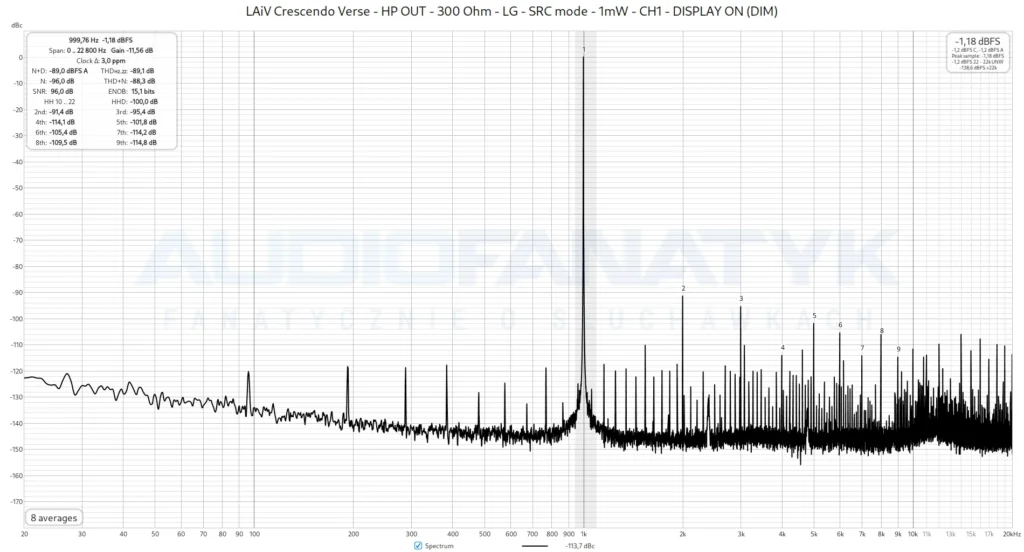The width and height of the screenshot is (1024, 552).
Task: Click the THD+N value in distortion panel
Action: tap(143, 81)
